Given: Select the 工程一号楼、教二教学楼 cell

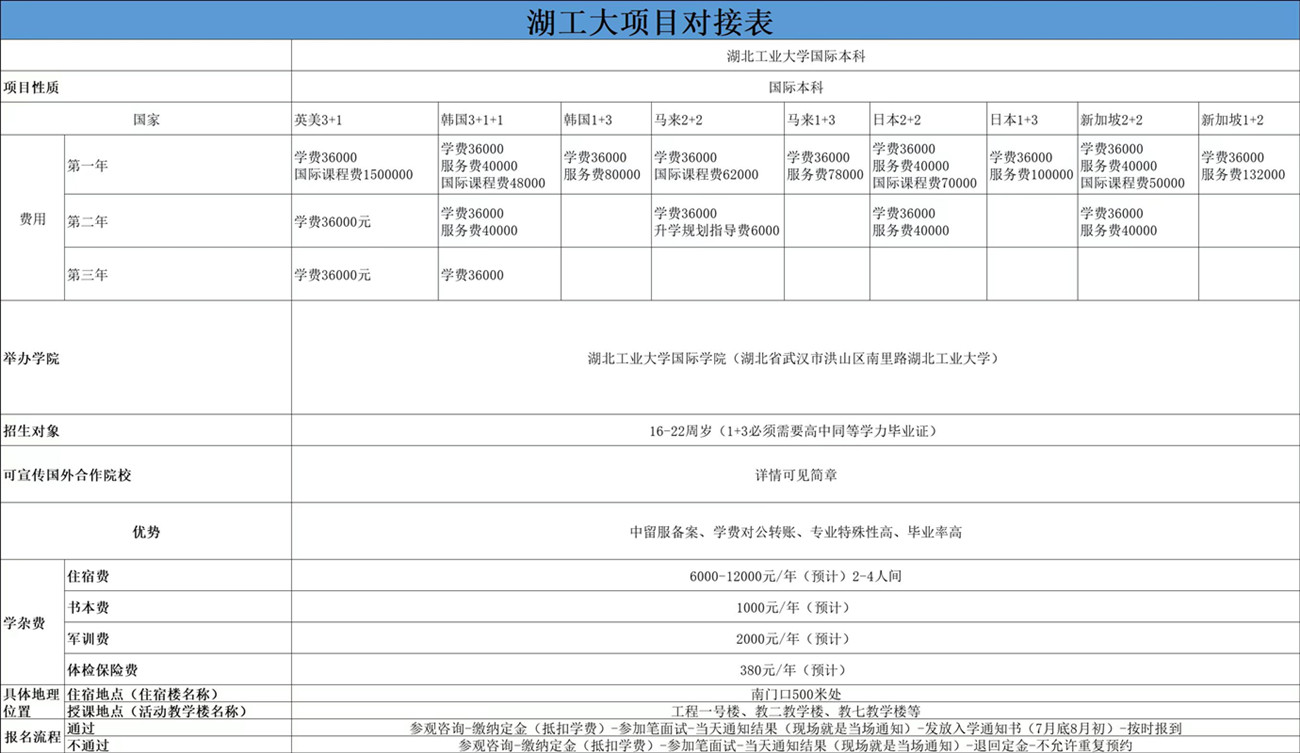Looking at the screenshot, I should [795, 711].
